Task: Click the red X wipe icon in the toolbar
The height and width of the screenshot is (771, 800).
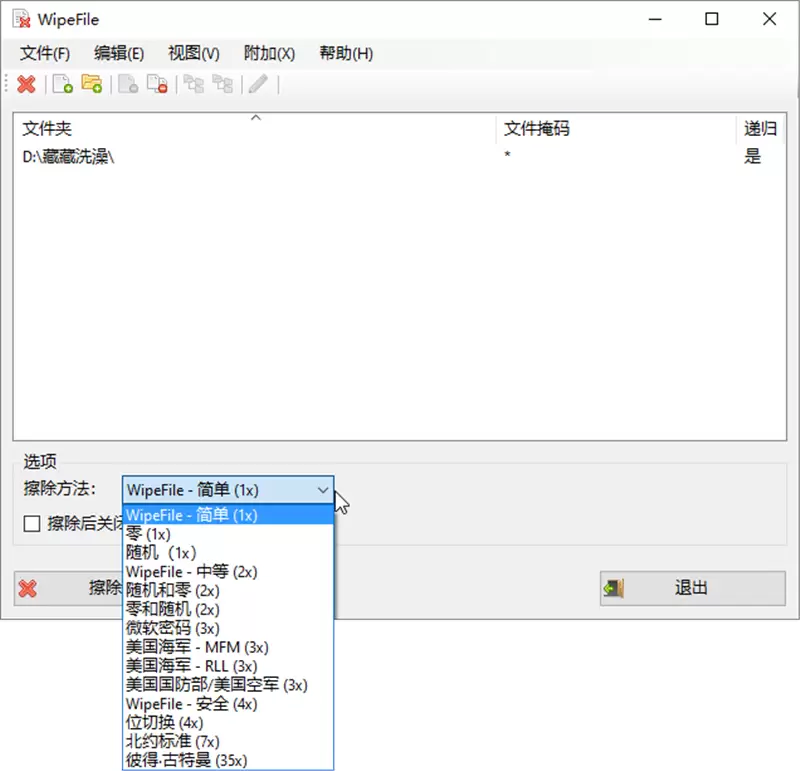Action: pyautogui.click(x=26, y=84)
